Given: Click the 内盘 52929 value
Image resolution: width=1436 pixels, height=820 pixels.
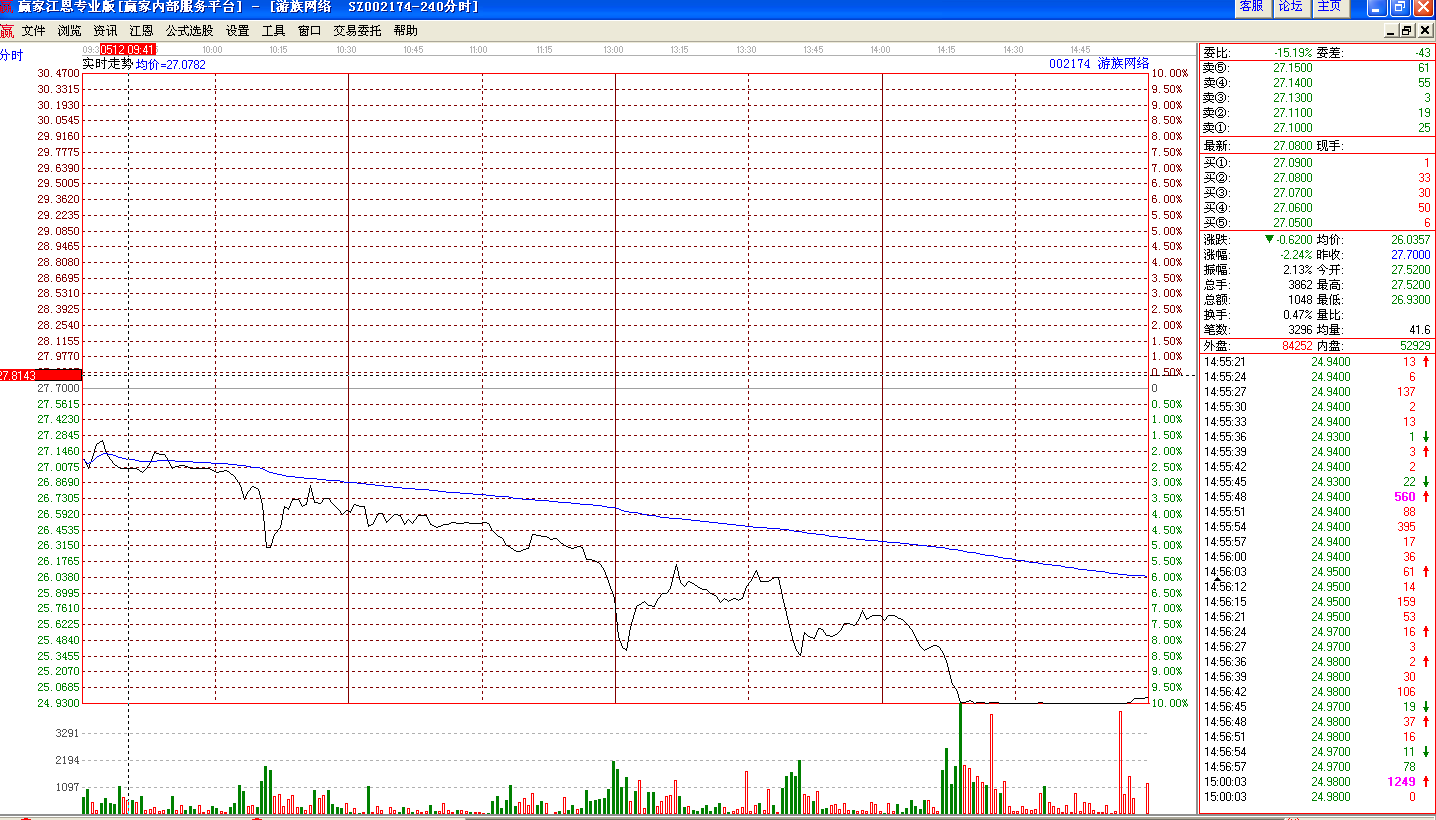Looking at the screenshot, I should pos(1414,346).
